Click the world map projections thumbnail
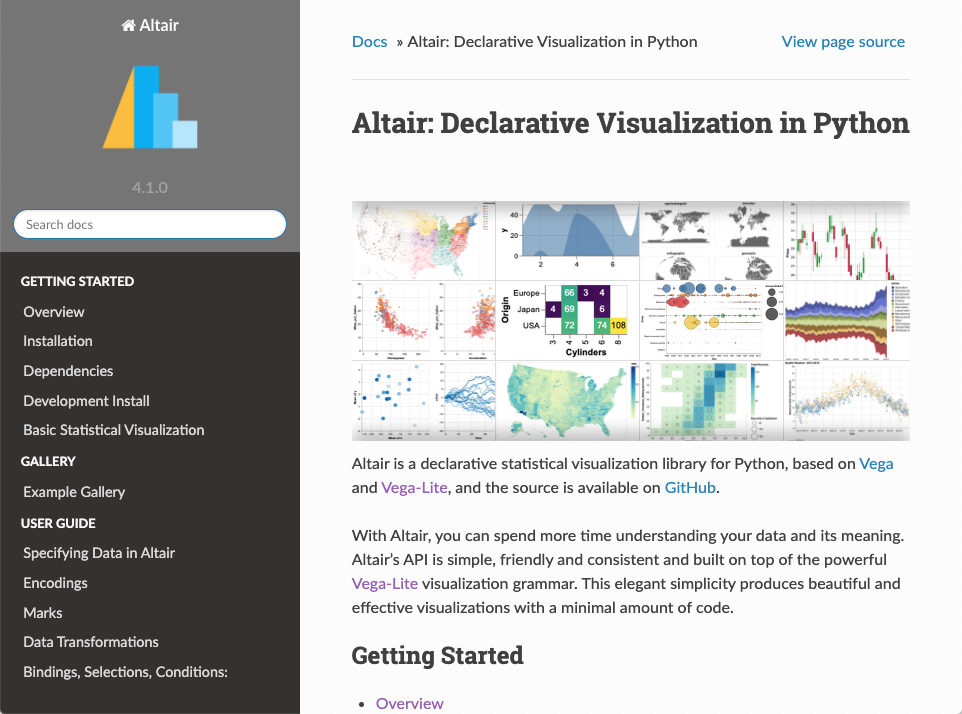The width and height of the screenshot is (962, 714). [712, 240]
